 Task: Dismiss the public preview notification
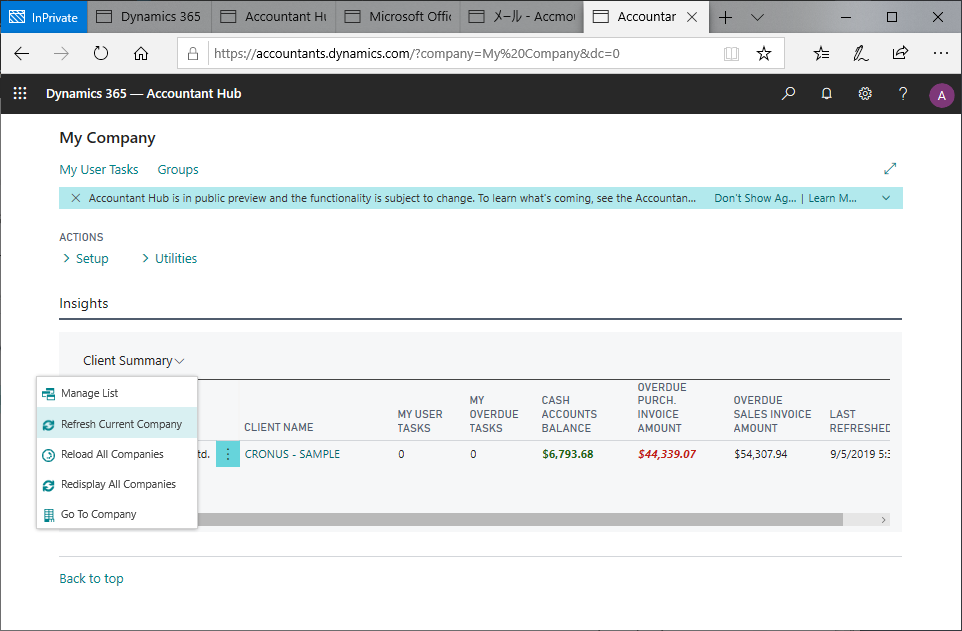[x=75, y=198]
